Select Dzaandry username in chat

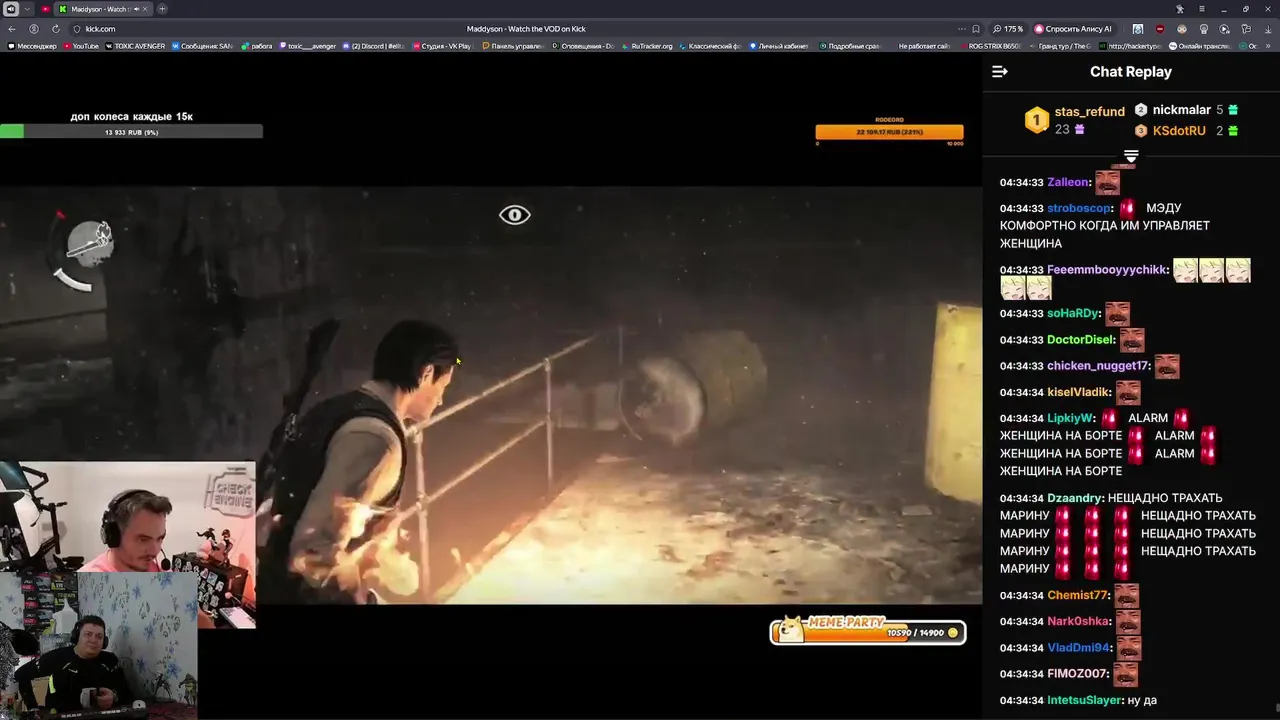click(1075, 498)
